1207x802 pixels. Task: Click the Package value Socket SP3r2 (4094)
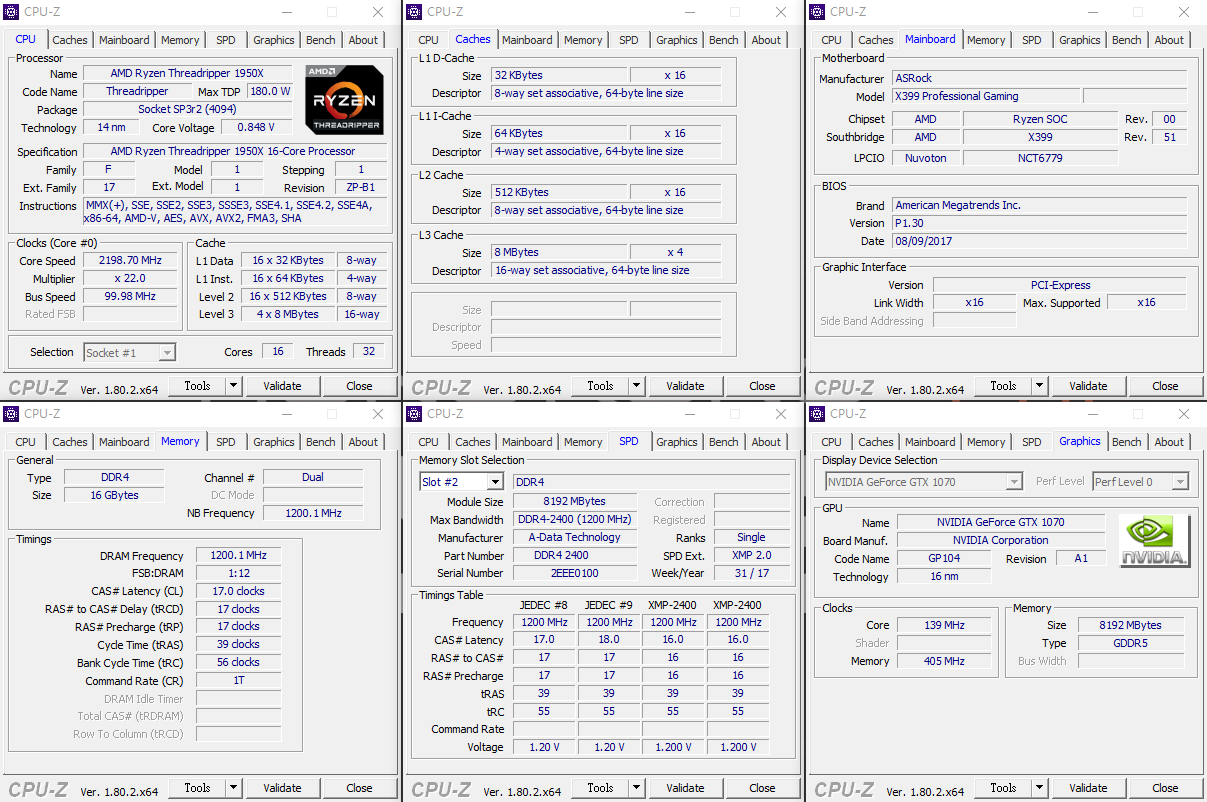[188, 110]
